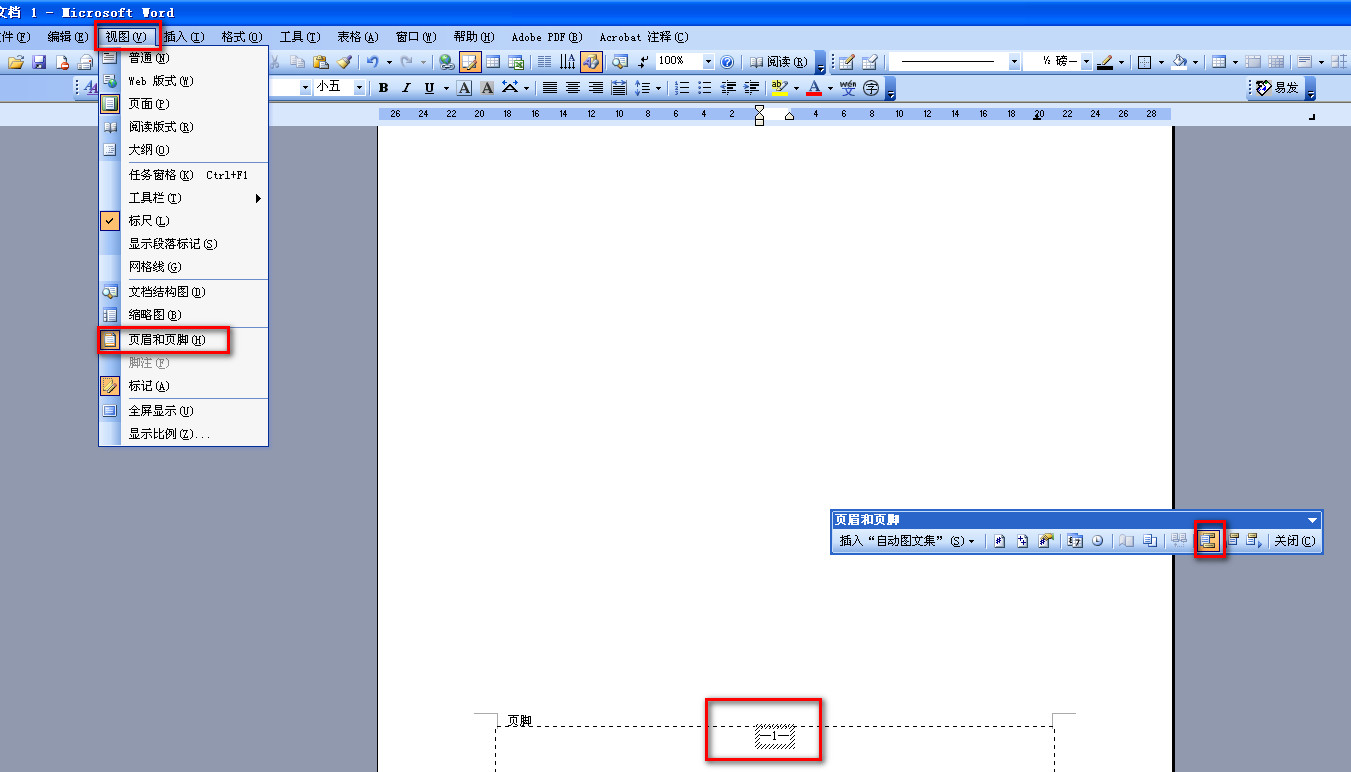The image size is (1351, 772).
Task: Switch between header and footer icon
Action: click(1210, 541)
